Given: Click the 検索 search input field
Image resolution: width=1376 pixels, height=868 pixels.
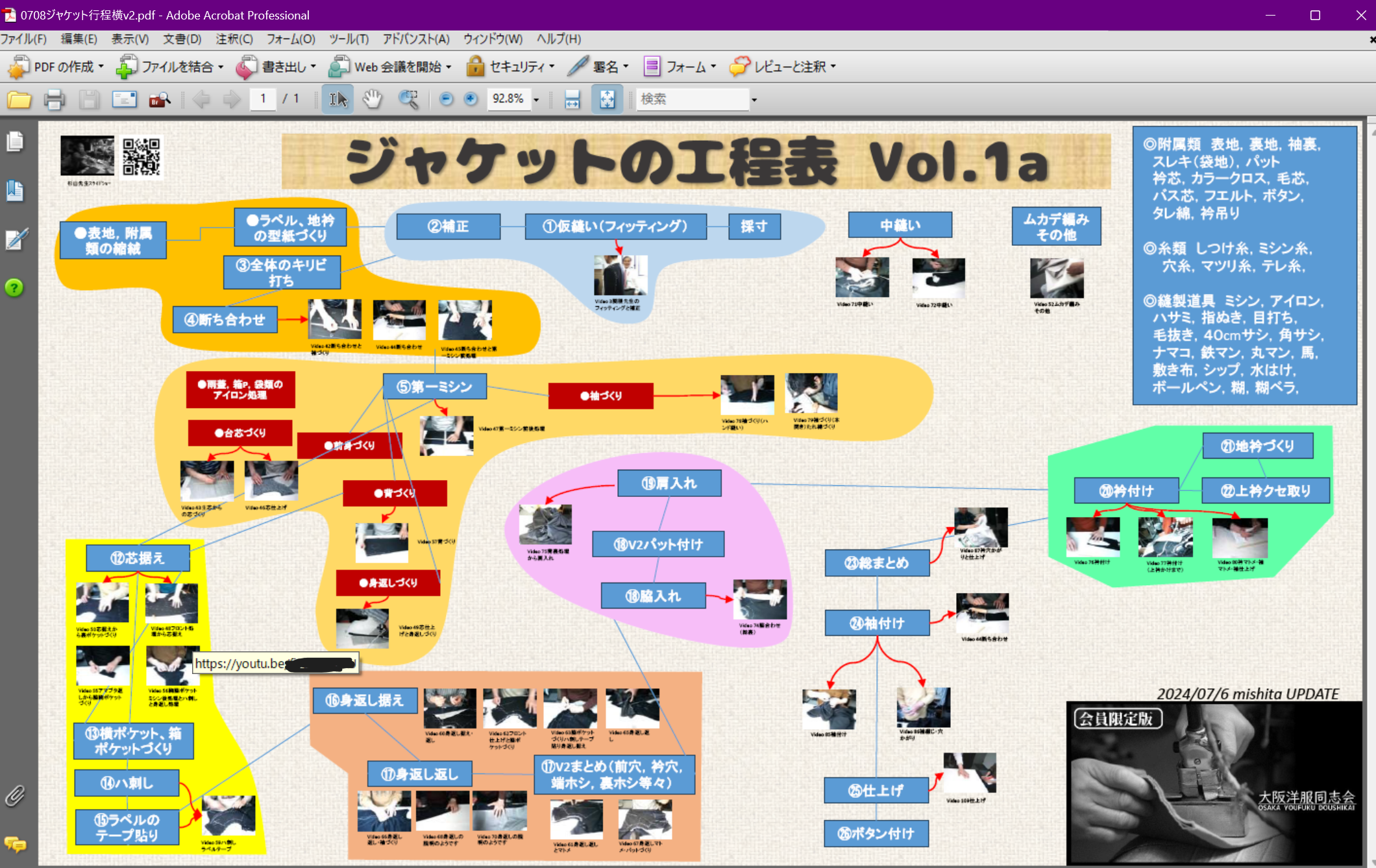Looking at the screenshot, I should [692, 99].
